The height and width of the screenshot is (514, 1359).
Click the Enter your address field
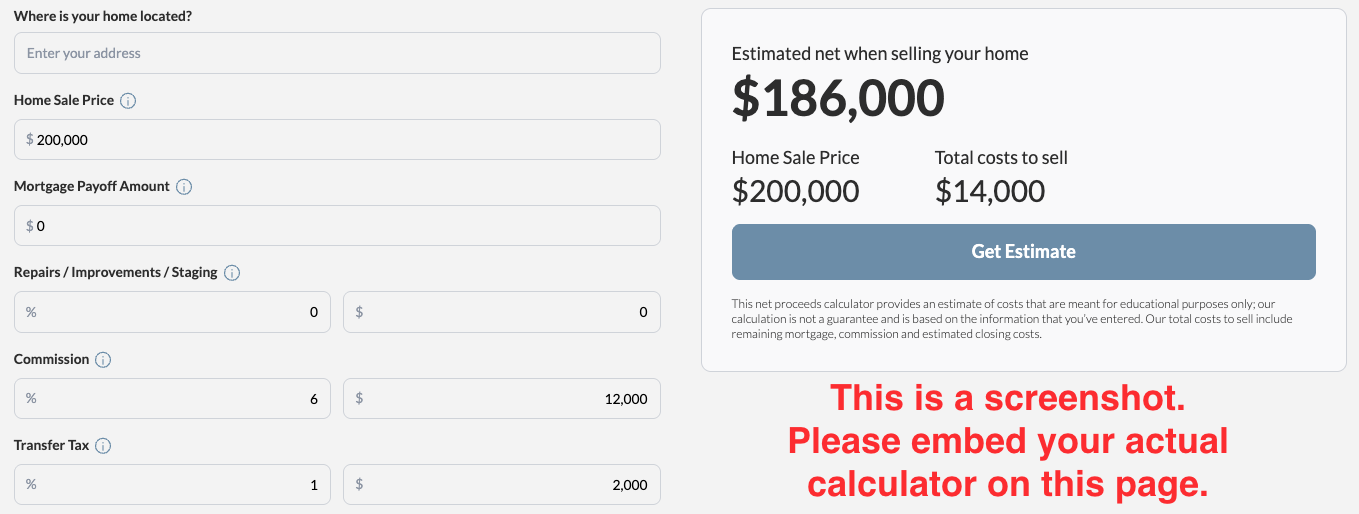tap(337, 53)
